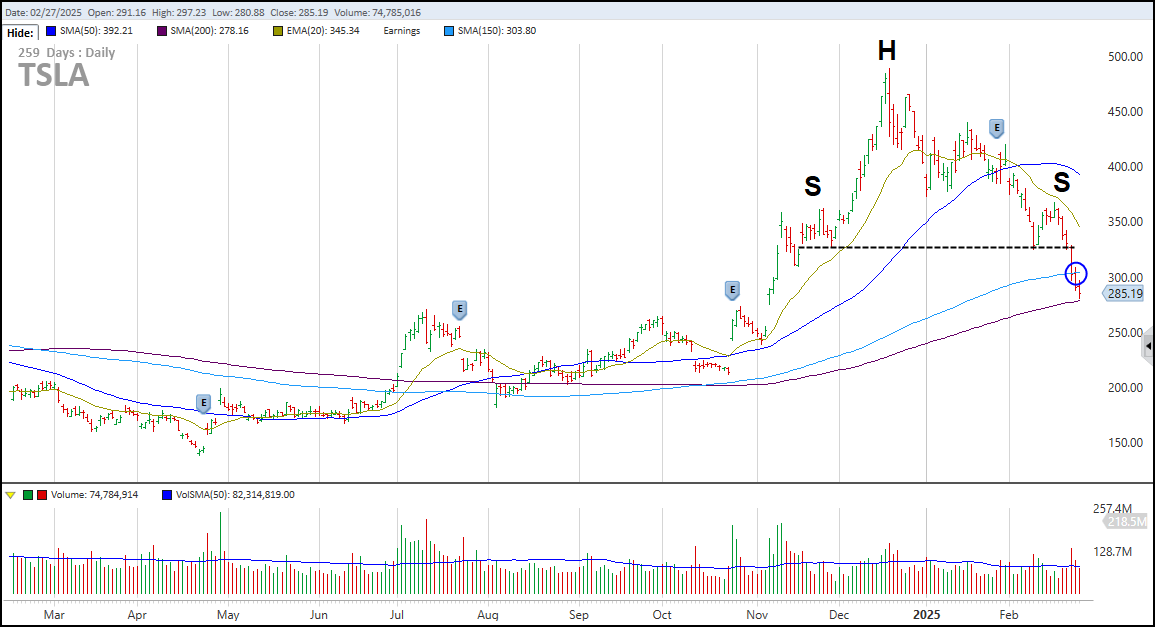Click the 218.5M volume axis tag
The image size is (1155, 627).
pyautogui.click(x=1126, y=522)
